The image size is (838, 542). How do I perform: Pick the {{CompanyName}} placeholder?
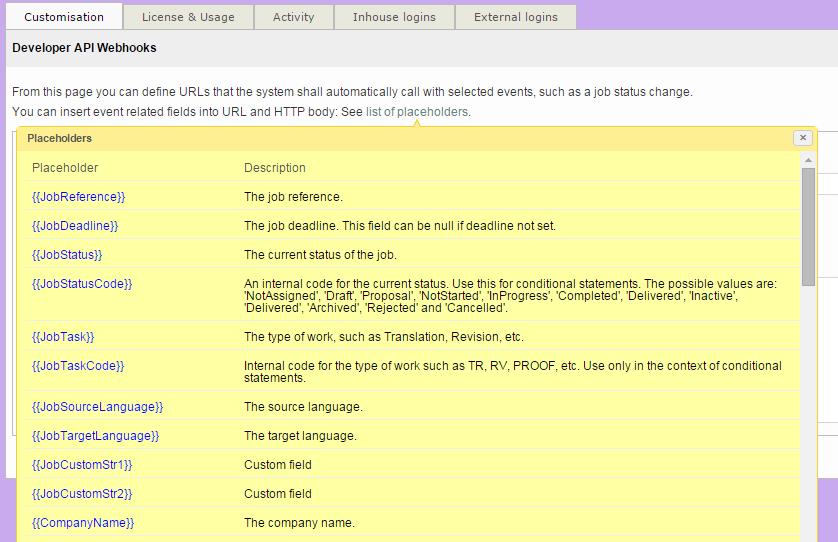[x=83, y=523]
